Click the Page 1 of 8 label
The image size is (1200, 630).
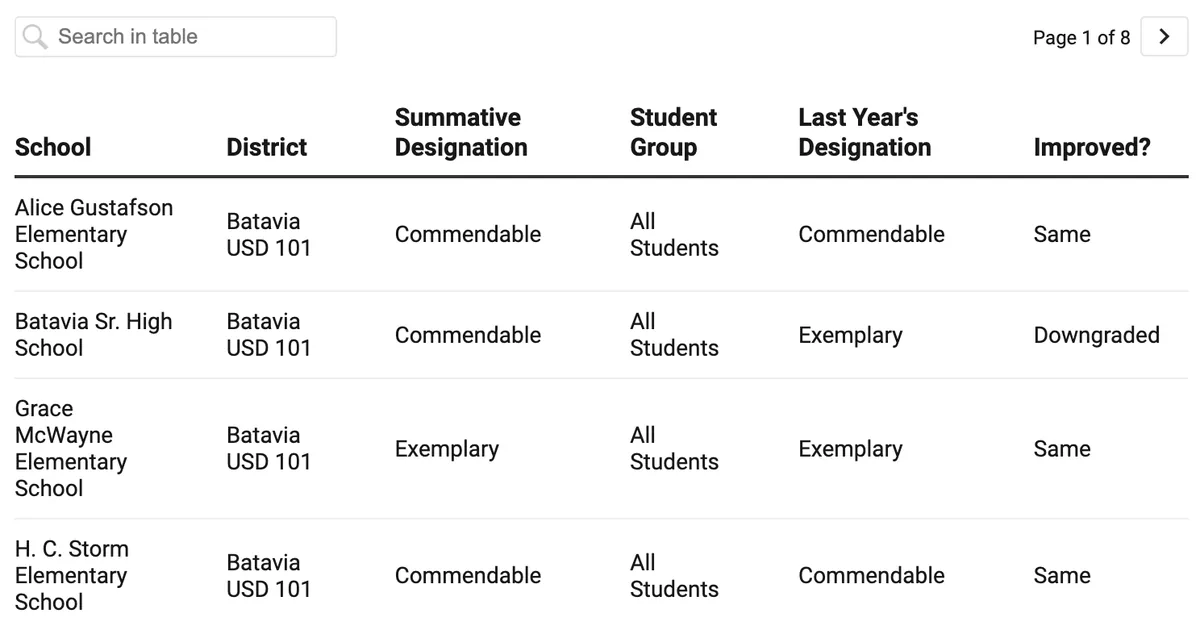click(x=1081, y=36)
